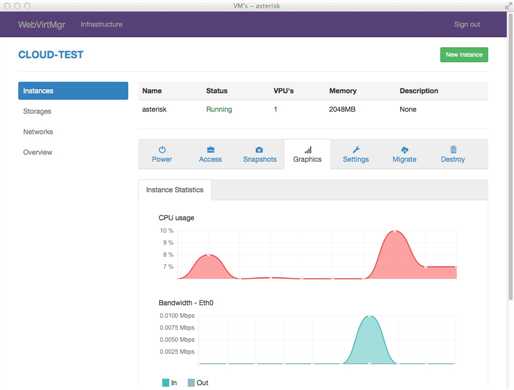The width and height of the screenshot is (514, 390).
Task: Click the Graphics chart icon
Action: pyautogui.click(x=308, y=149)
